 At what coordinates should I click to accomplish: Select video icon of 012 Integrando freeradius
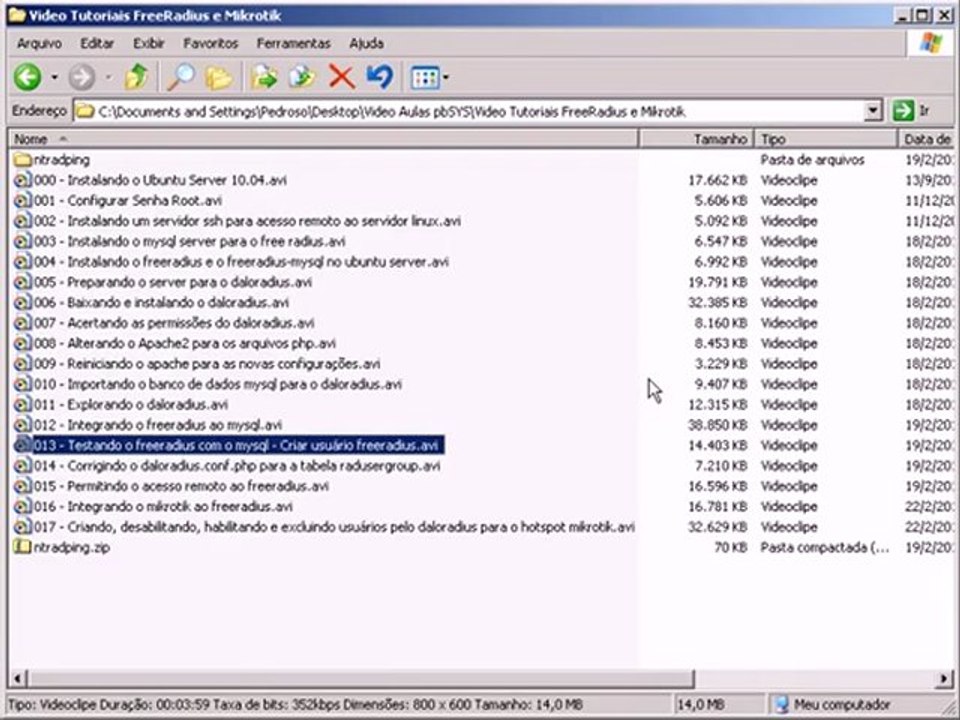[23, 425]
